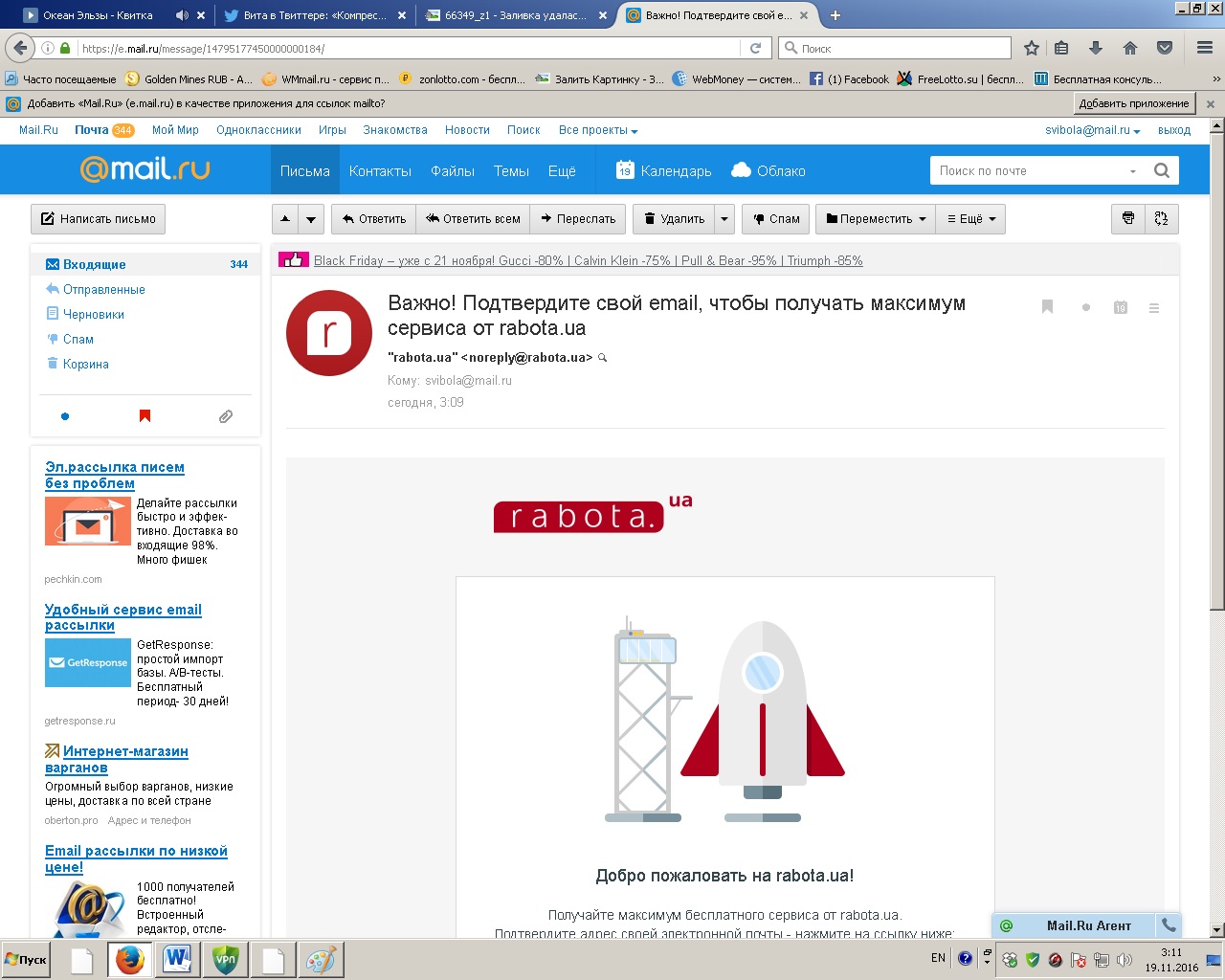This screenshot has width=1225, height=980.
Task: Click the выход logout link
Action: point(1174,130)
